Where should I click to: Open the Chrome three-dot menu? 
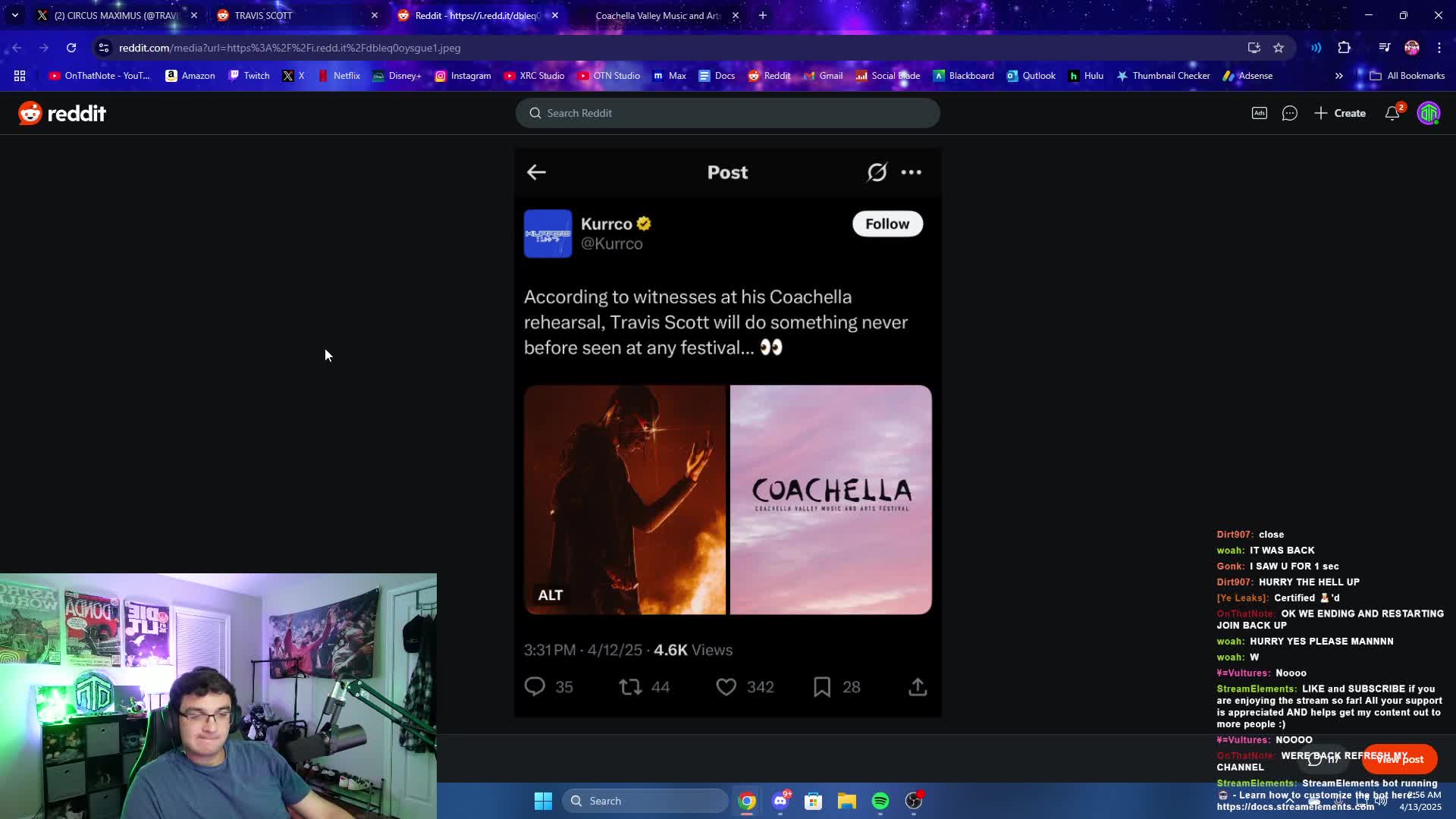coord(1439,48)
